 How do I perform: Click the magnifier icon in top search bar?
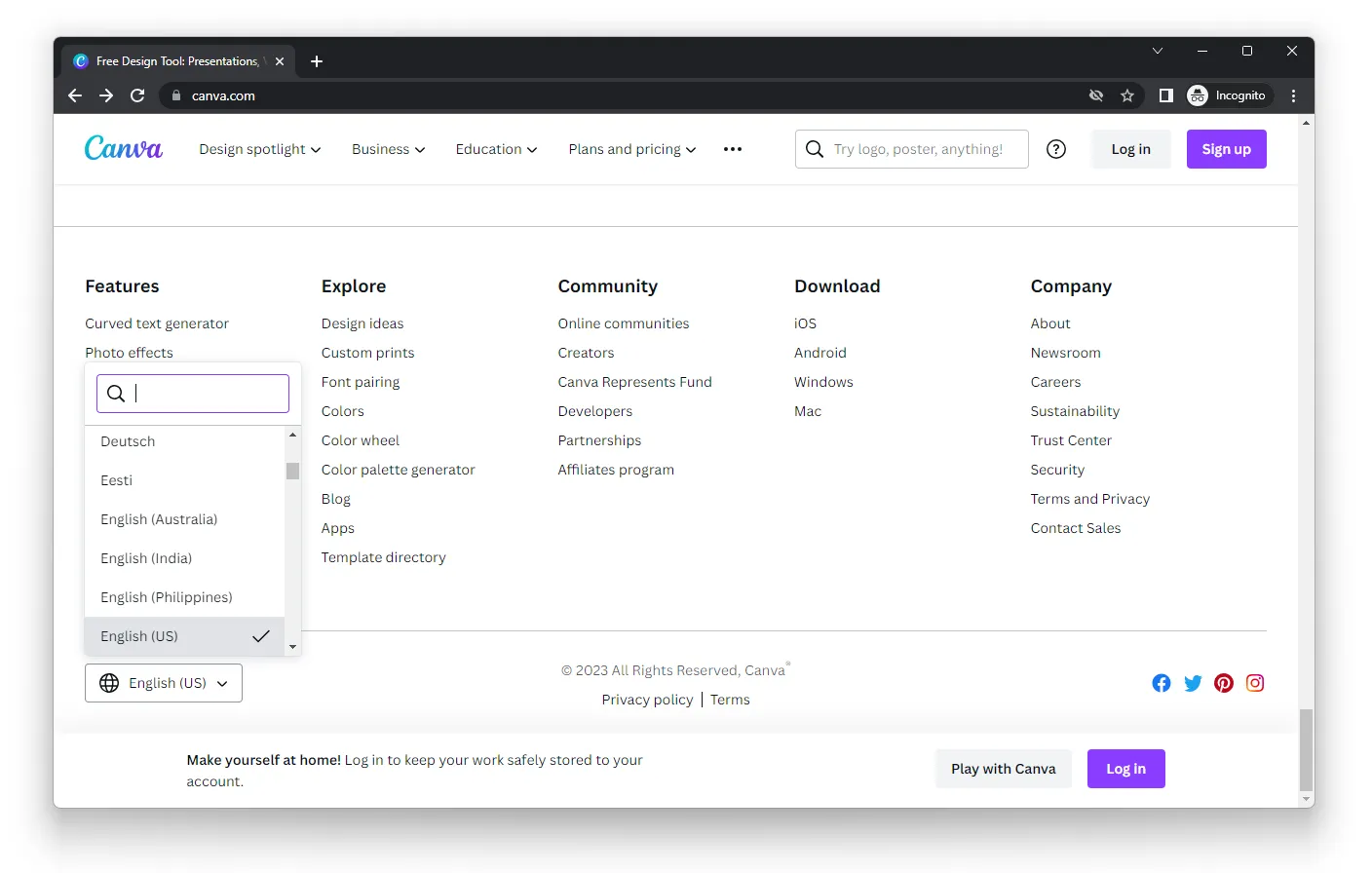[815, 149]
